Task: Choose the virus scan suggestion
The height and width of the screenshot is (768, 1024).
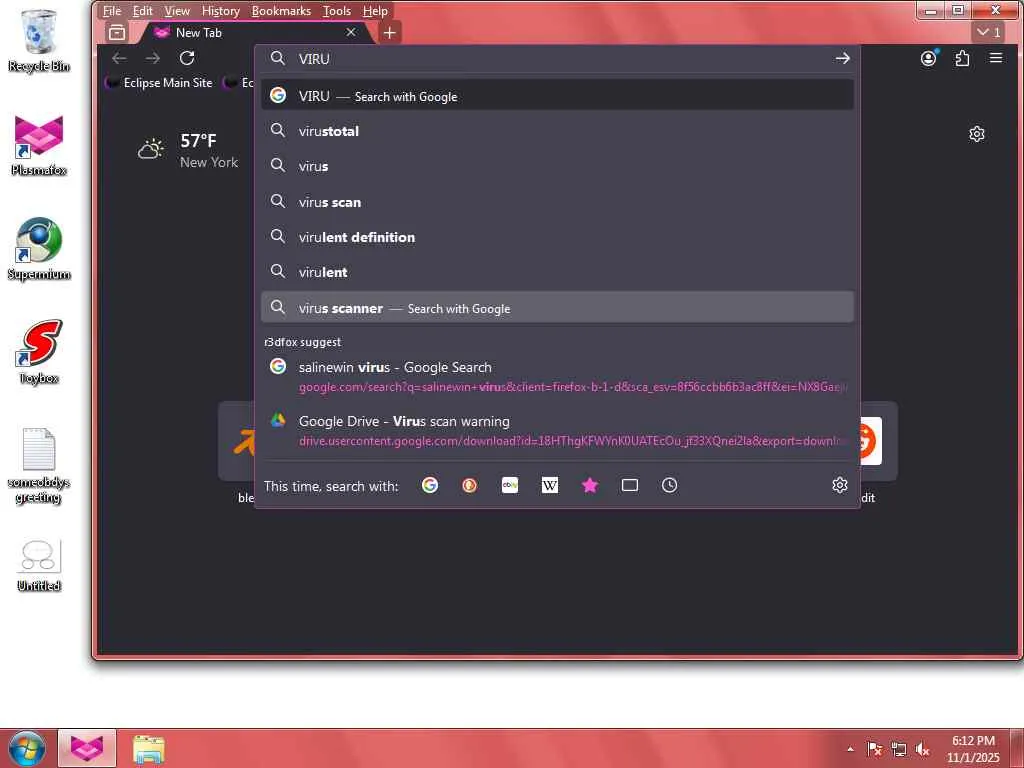Action: [x=557, y=202]
